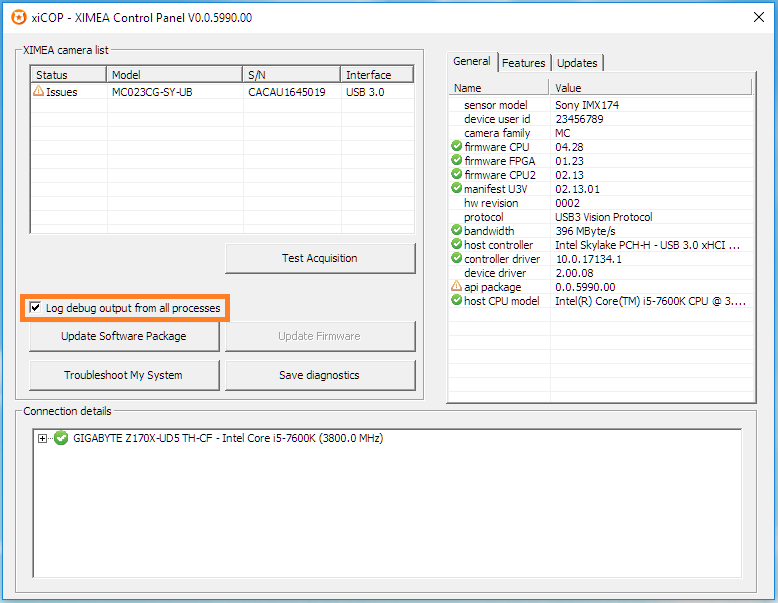Image resolution: width=778 pixels, height=603 pixels.
Task: Click Intel(R) Core(TM) i5-7600K CPU value
Action: click(650, 301)
